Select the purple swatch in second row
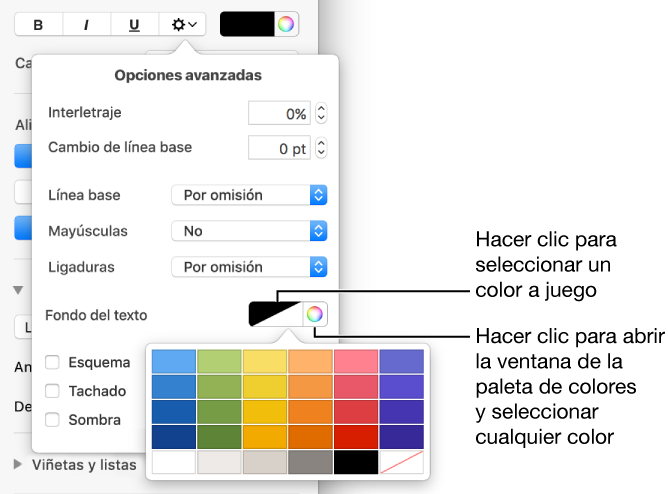 (402, 387)
